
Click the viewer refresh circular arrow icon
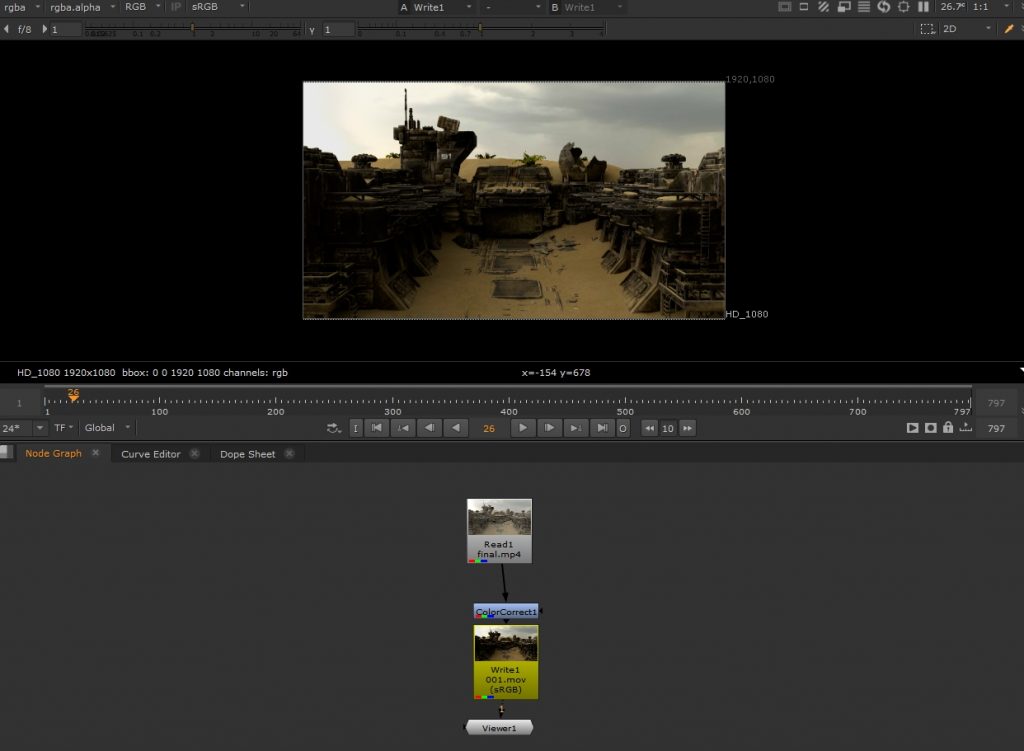tap(884, 7)
